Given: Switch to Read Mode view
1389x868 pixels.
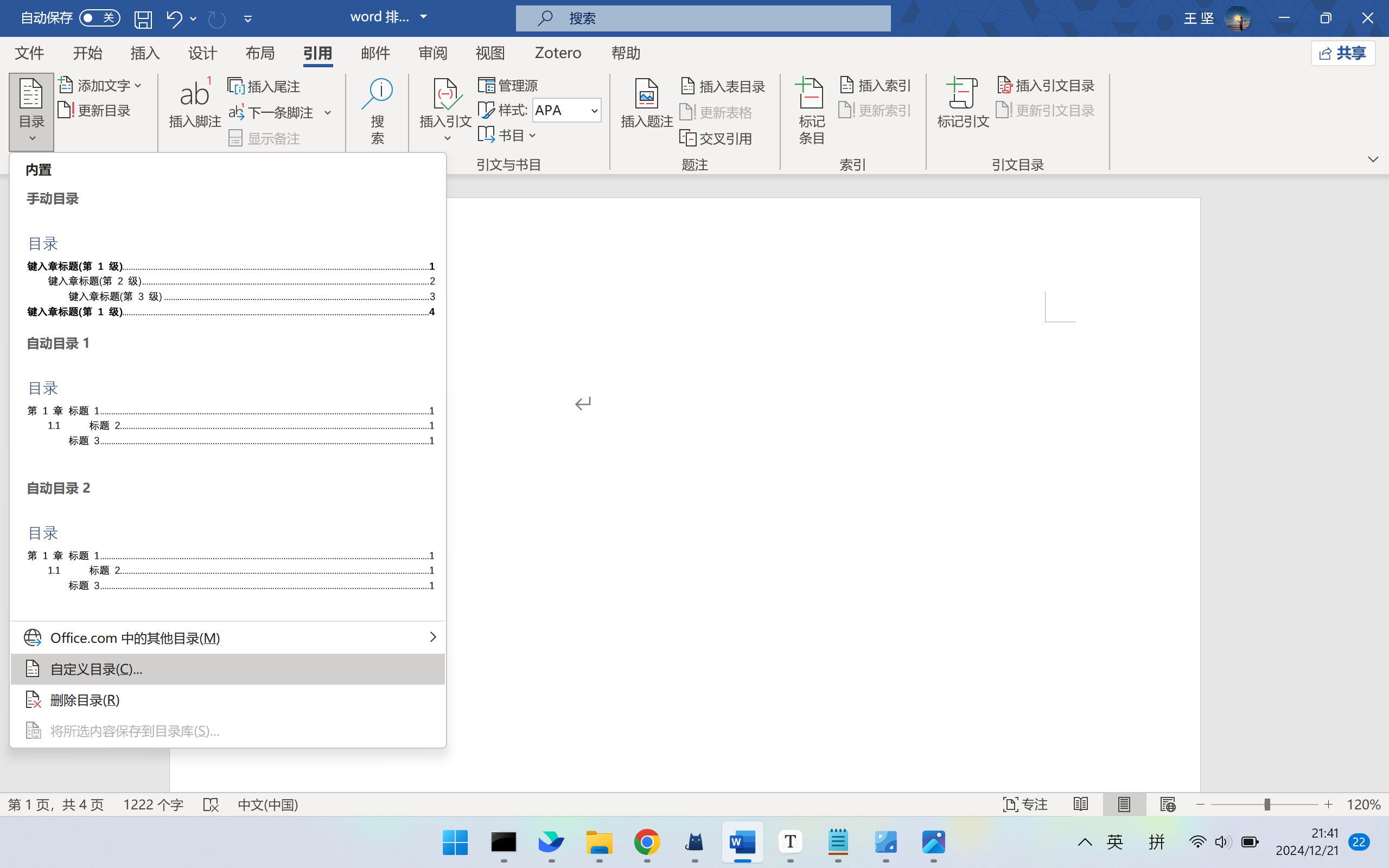Looking at the screenshot, I should tap(1081, 805).
